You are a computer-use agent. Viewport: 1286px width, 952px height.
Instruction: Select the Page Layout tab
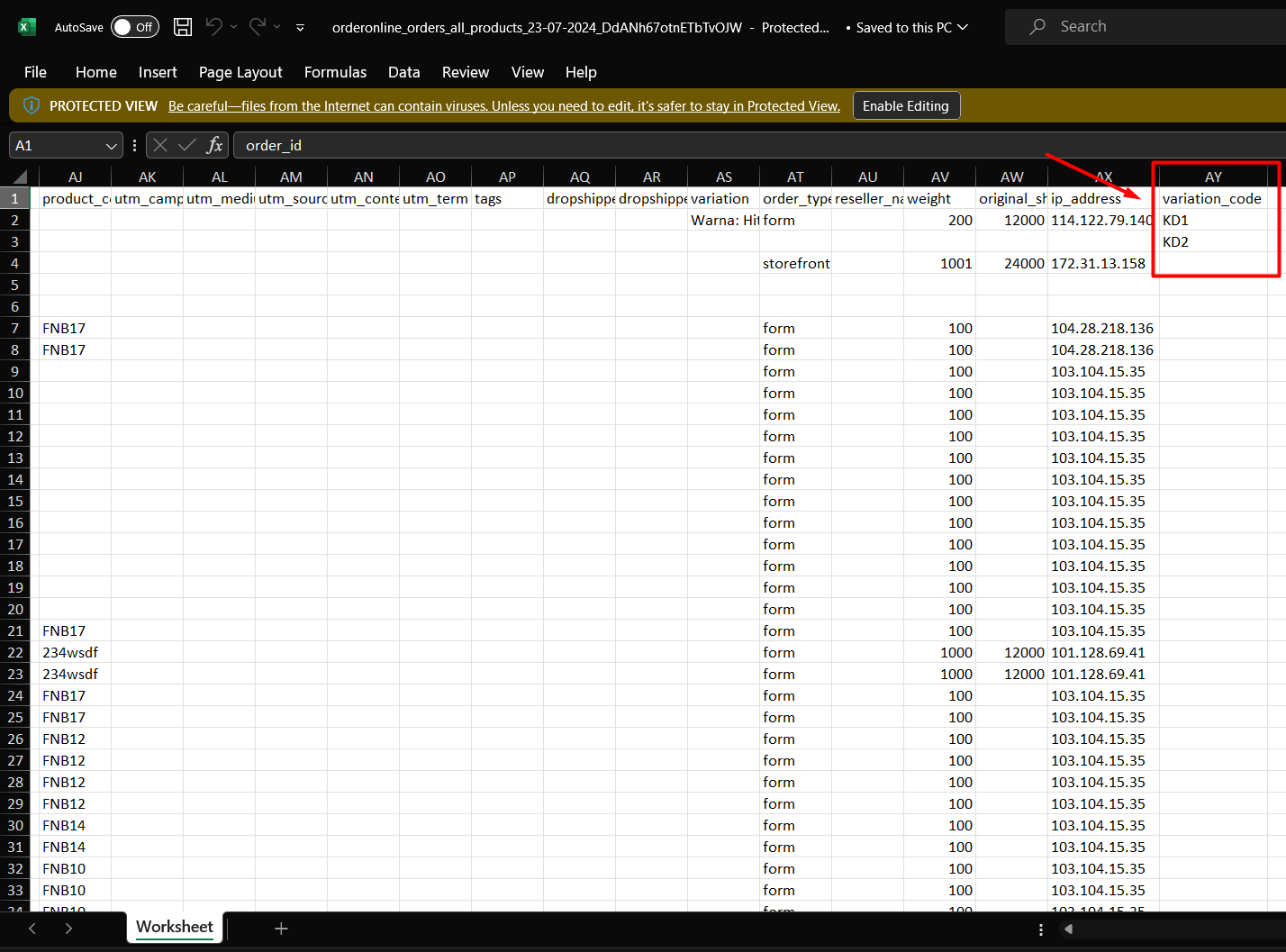point(240,72)
